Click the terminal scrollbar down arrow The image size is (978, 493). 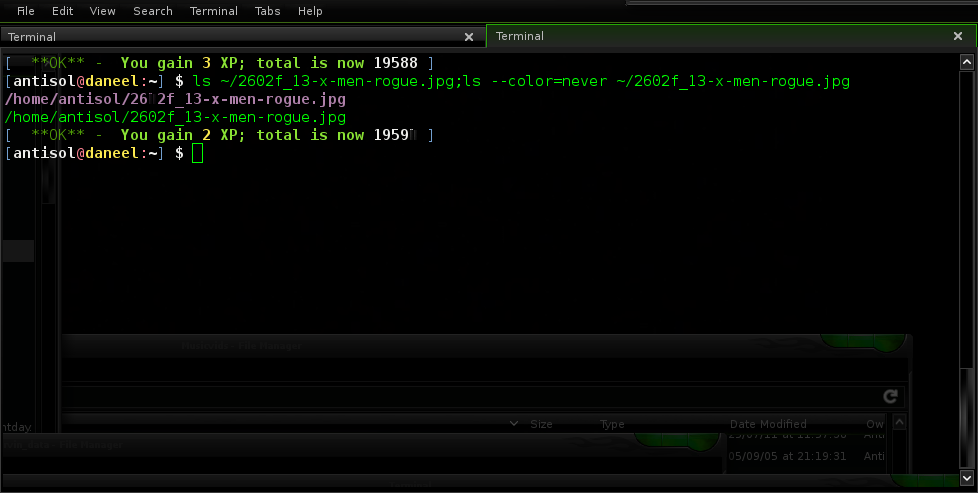click(968, 480)
